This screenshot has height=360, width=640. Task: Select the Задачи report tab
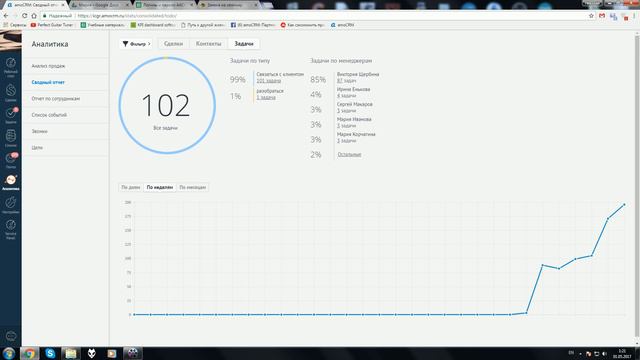click(244, 44)
